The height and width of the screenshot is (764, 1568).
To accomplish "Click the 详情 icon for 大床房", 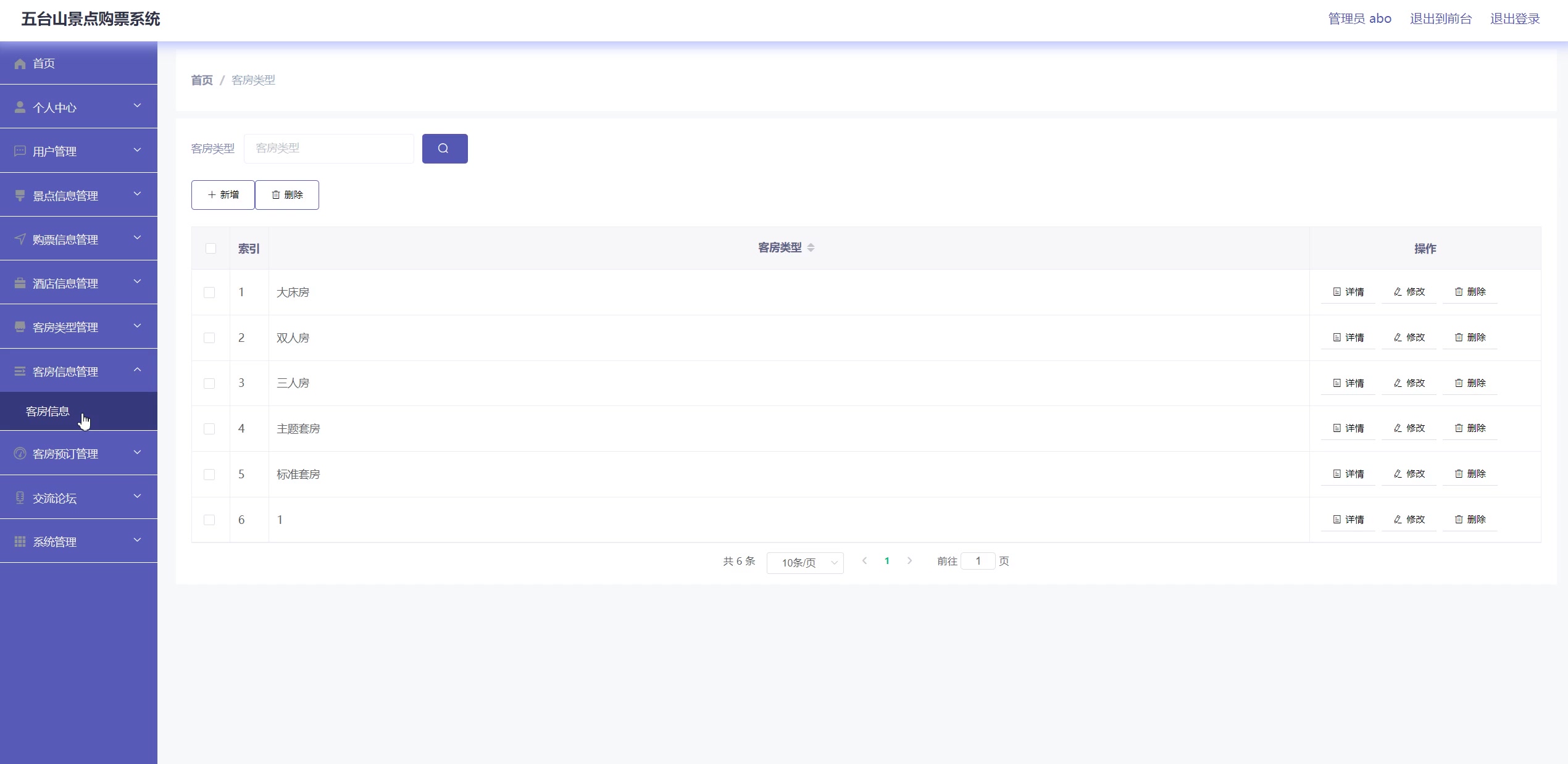I will pos(1337,292).
